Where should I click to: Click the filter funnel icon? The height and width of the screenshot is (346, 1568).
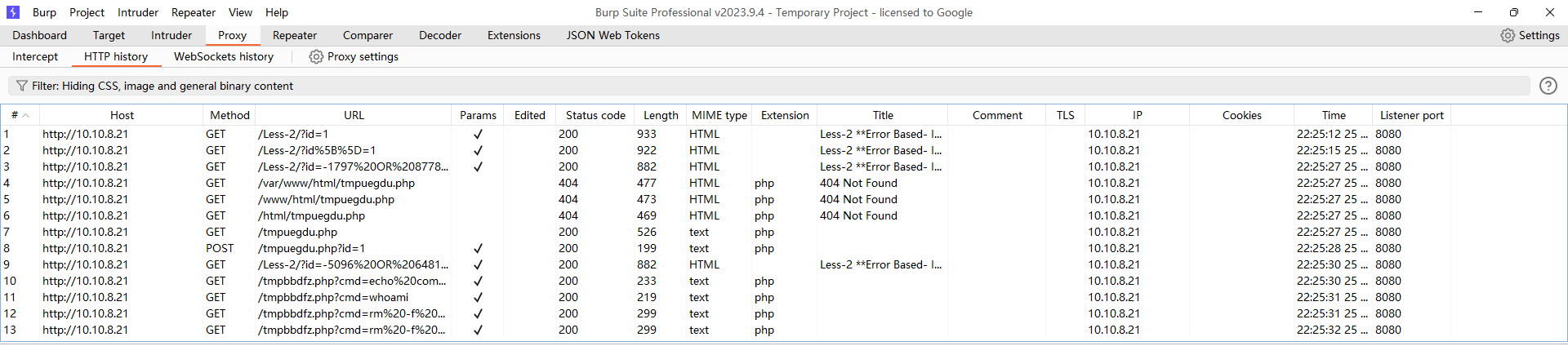tap(22, 86)
